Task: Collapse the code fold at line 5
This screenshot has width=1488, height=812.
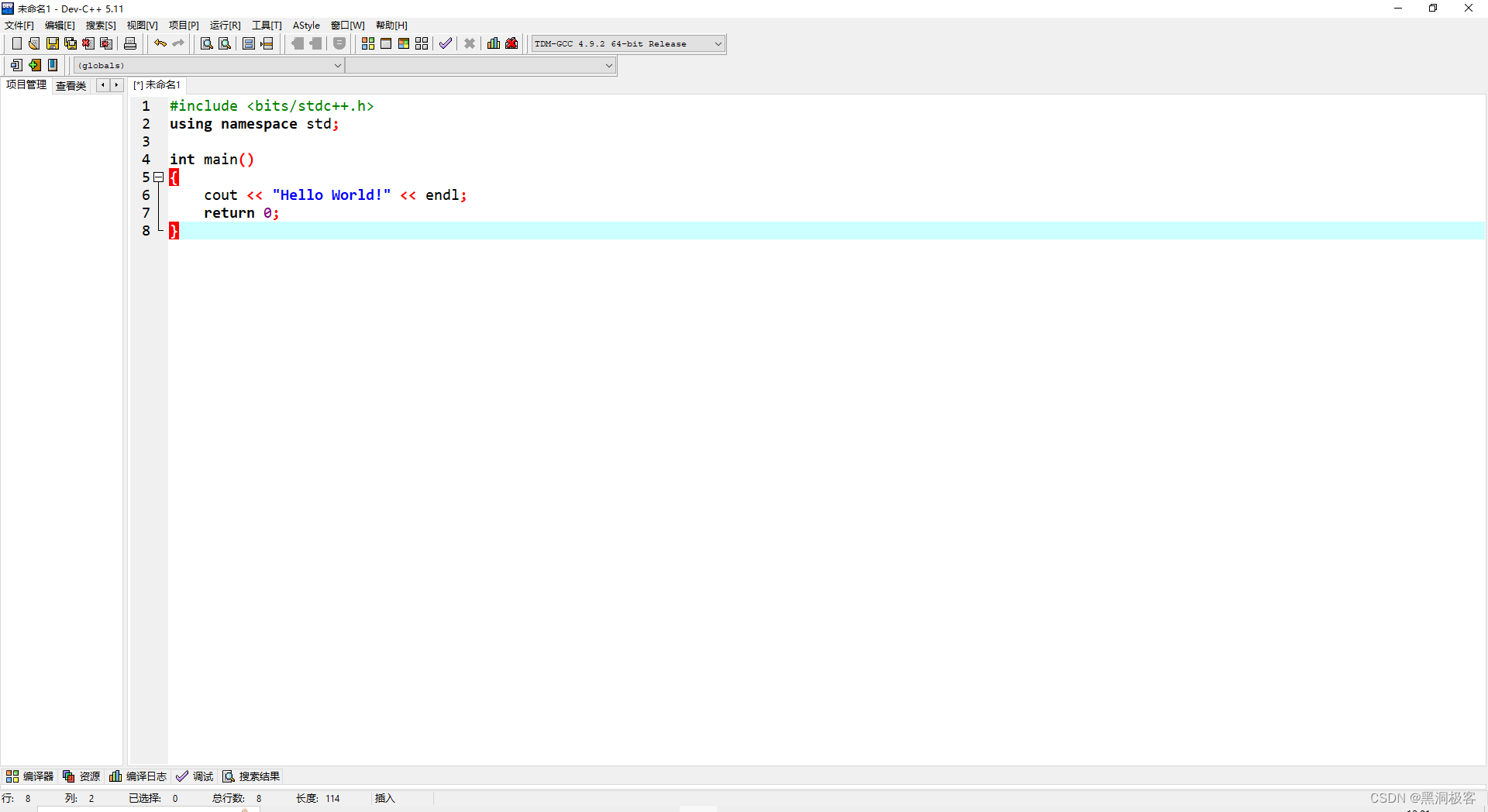Action: coord(159,177)
